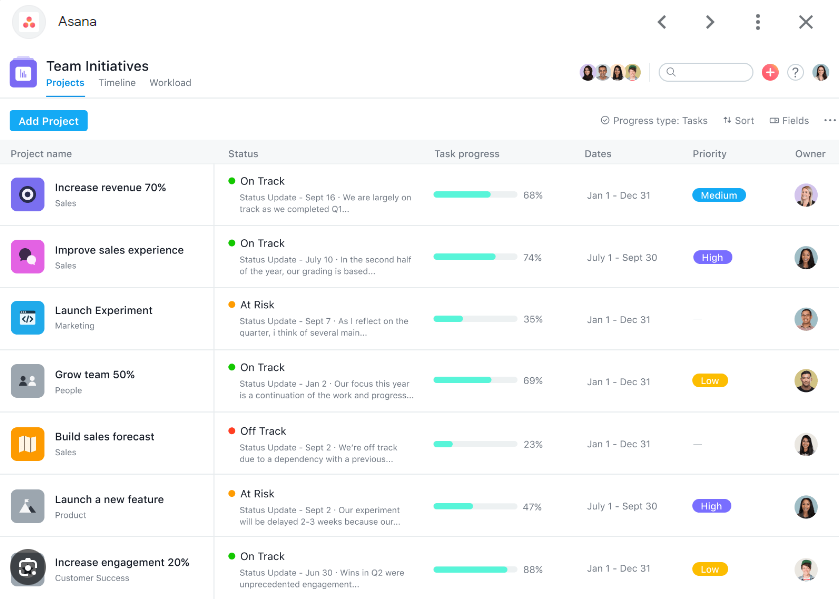Switch to the Projects tab
The height and width of the screenshot is (604, 839).
coord(65,83)
